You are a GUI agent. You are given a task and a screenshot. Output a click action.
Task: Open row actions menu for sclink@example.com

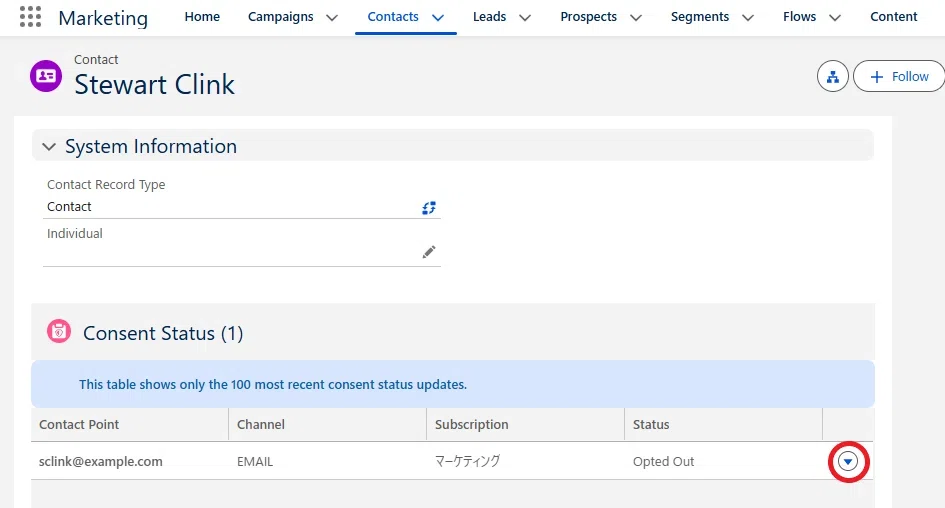848,462
